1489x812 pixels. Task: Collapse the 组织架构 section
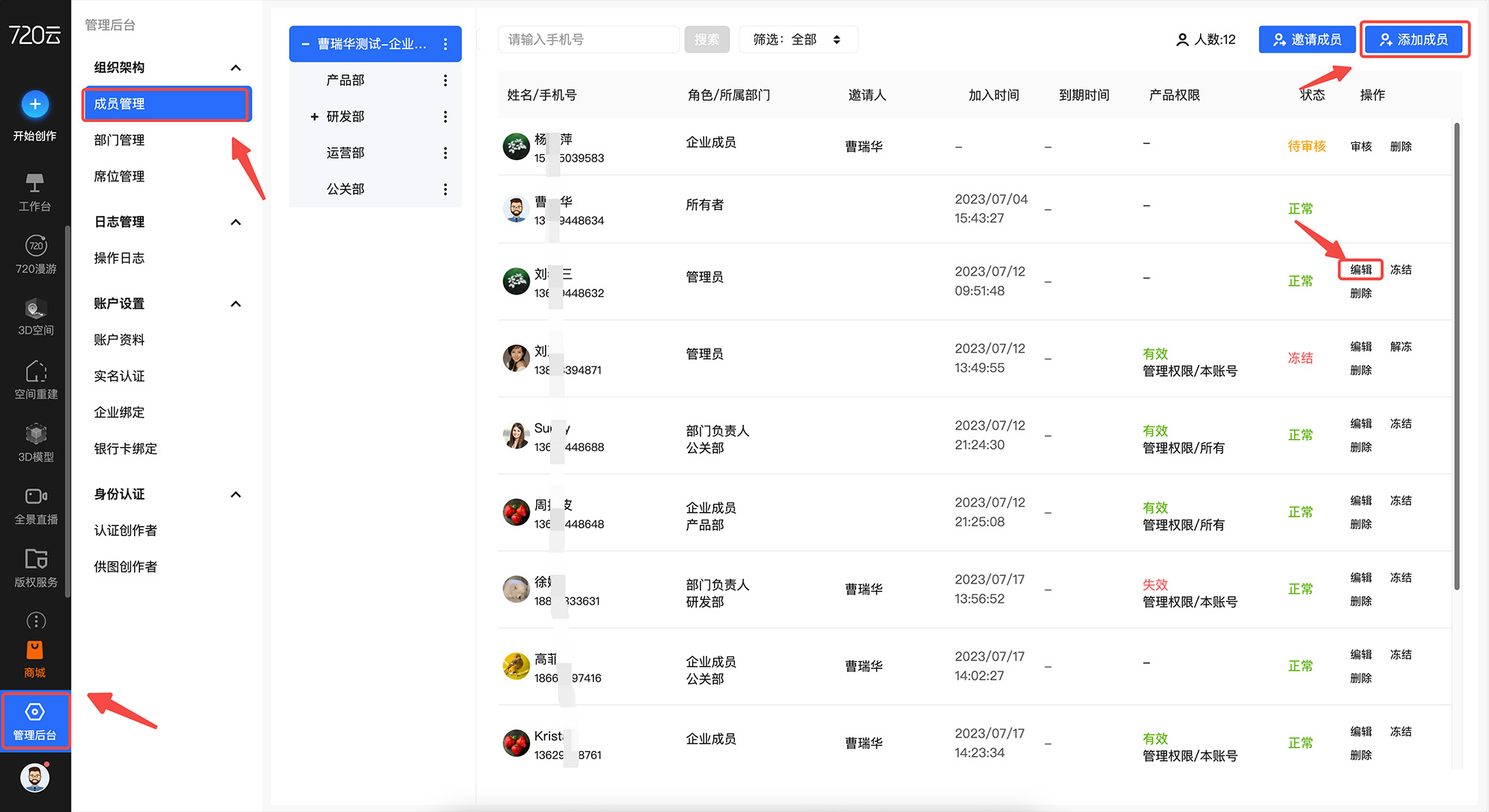(x=236, y=68)
